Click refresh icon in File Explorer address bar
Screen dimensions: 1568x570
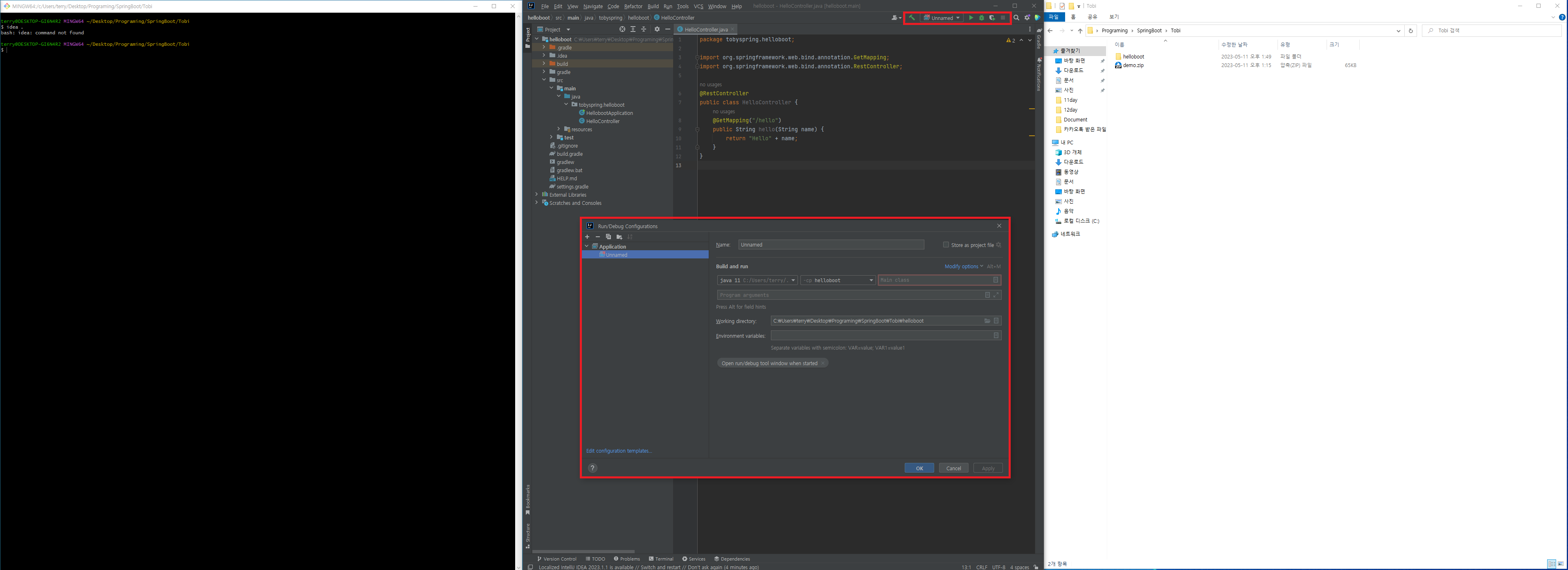click(1411, 30)
